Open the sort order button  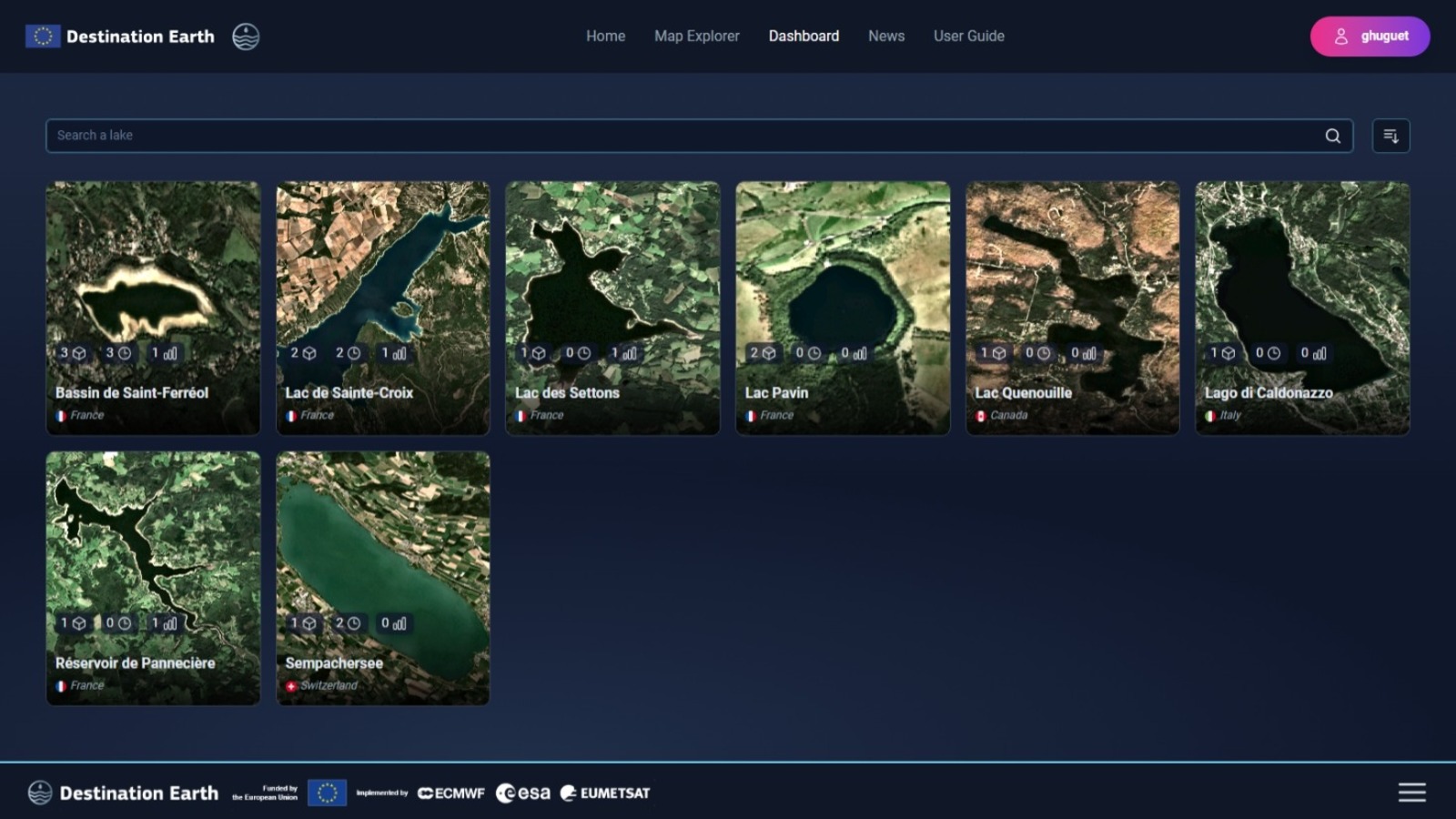pyautogui.click(x=1390, y=136)
